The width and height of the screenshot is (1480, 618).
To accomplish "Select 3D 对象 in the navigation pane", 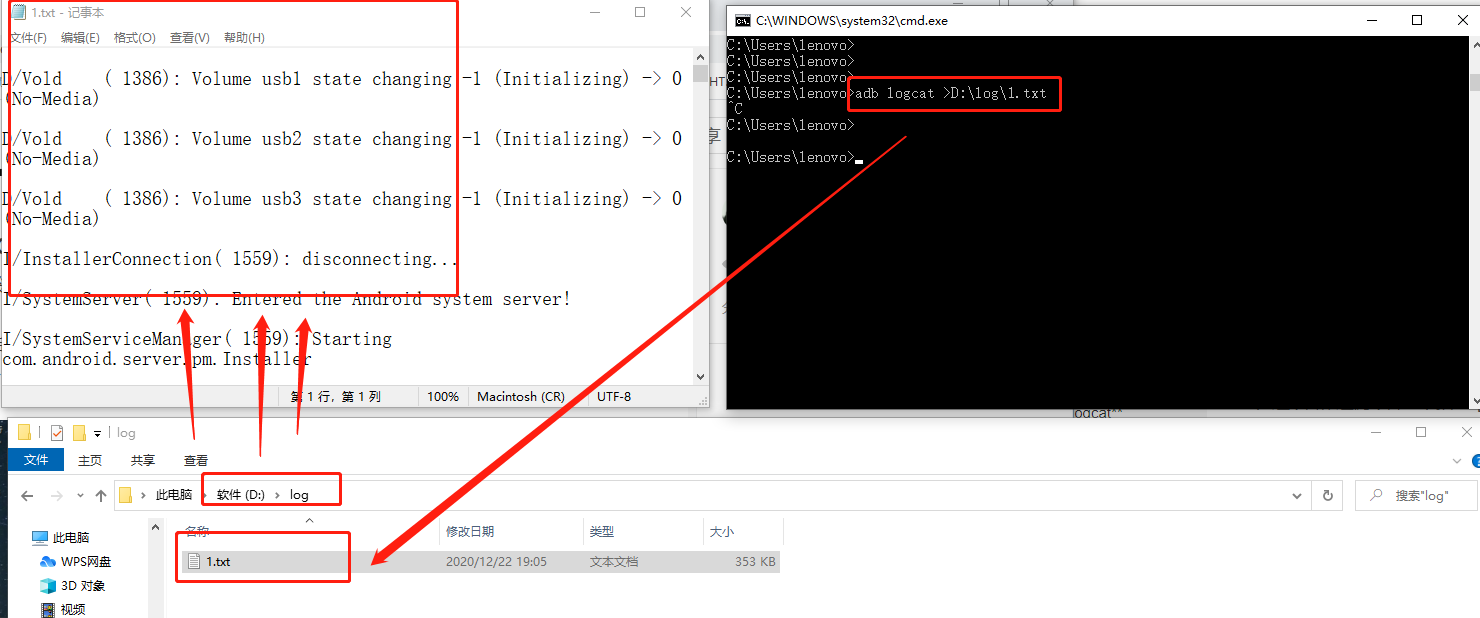I will click(x=72, y=586).
